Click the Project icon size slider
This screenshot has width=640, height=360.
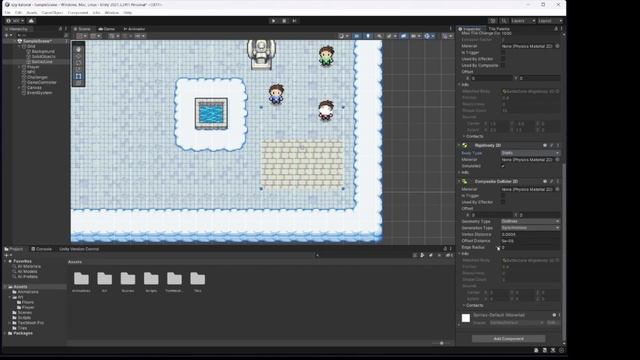point(441,343)
